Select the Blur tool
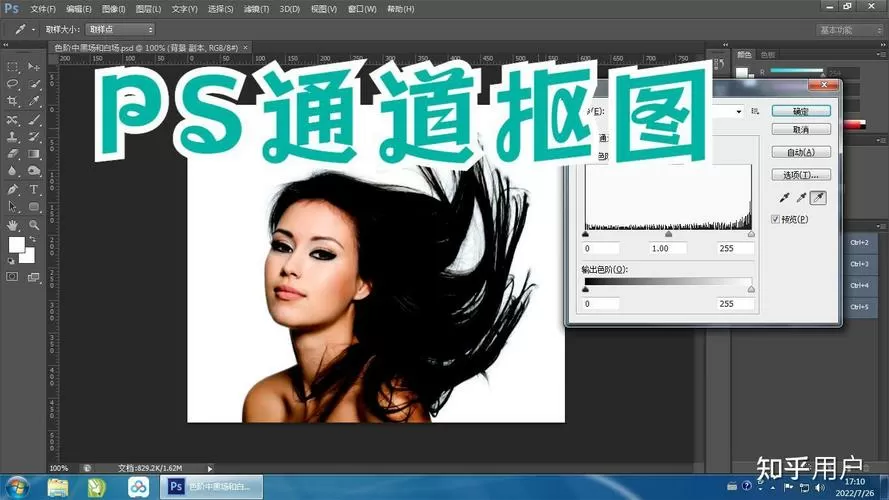The image size is (889, 500). [x=12, y=171]
